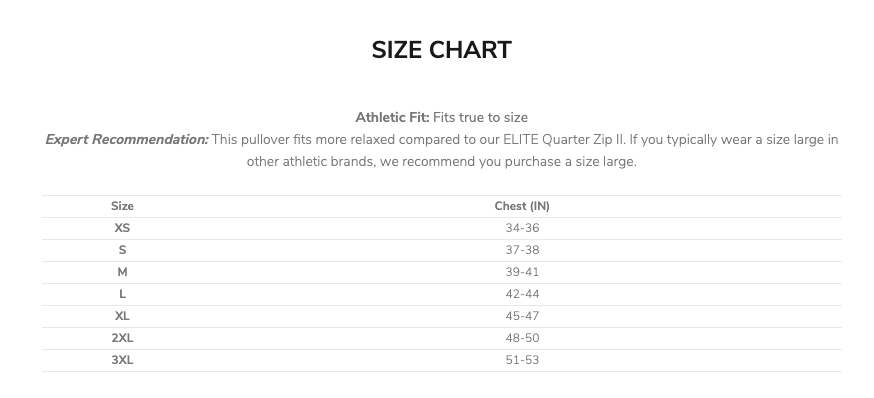Click the 'Fits true to size' text

point(480,118)
